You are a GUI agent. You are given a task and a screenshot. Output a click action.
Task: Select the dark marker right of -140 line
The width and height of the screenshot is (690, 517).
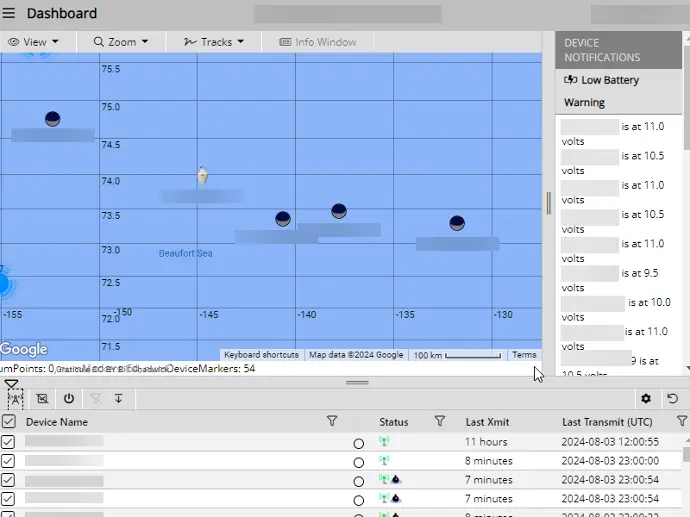(x=339, y=211)
